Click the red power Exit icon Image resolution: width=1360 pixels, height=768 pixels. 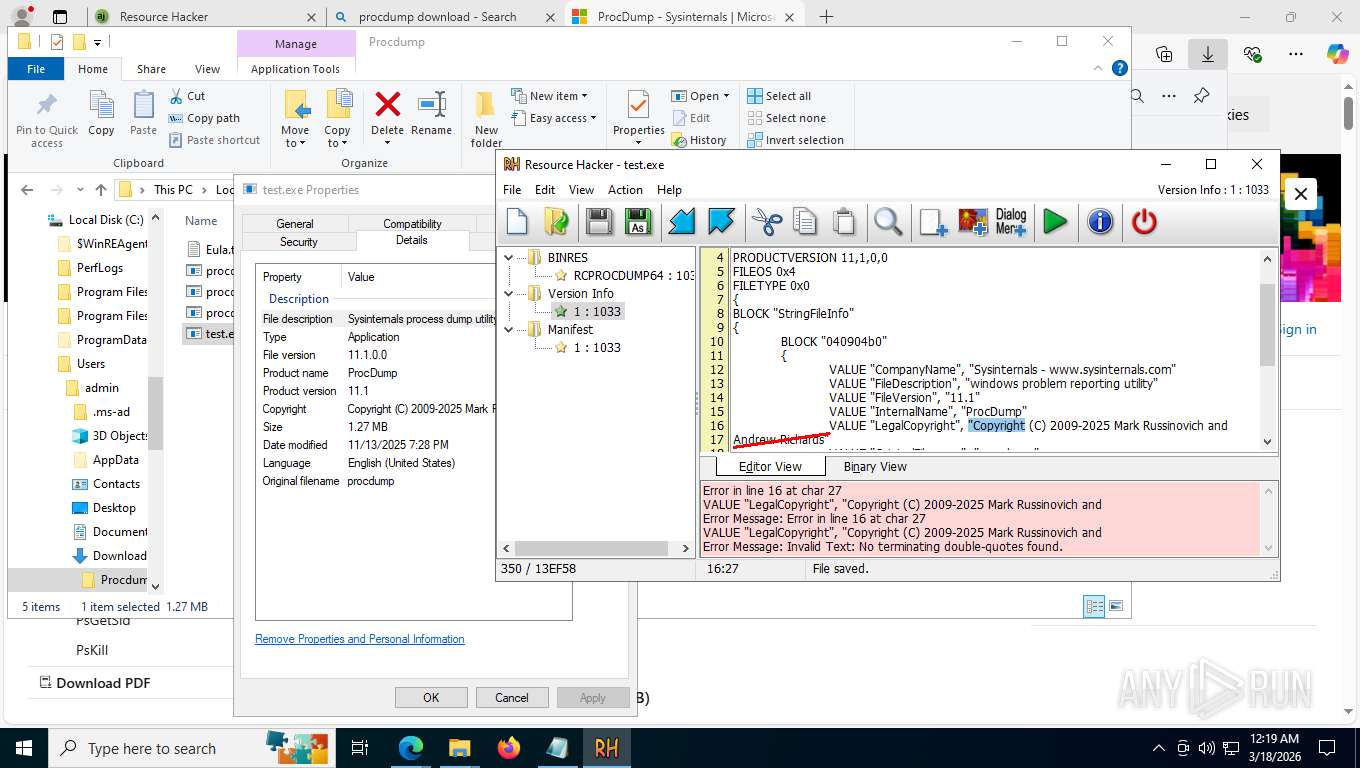tap(1144, 221)
